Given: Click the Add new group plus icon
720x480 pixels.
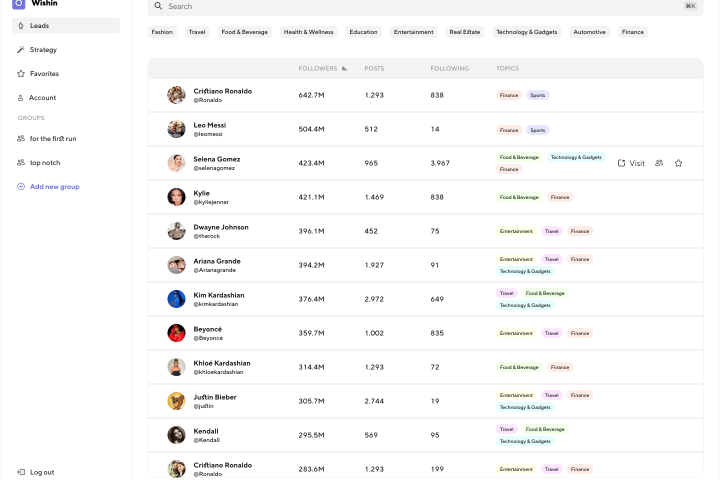Looking at the screenshot, I should click(x=21, y=186).
